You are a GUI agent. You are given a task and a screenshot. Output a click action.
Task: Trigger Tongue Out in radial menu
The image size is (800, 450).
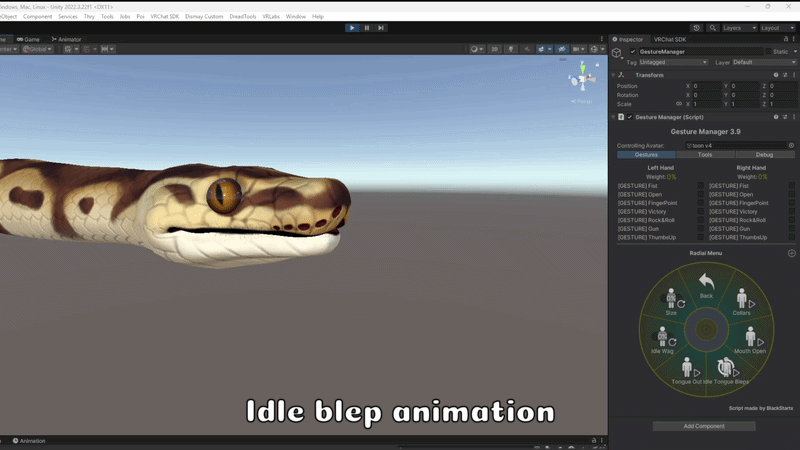coord(687,371)
